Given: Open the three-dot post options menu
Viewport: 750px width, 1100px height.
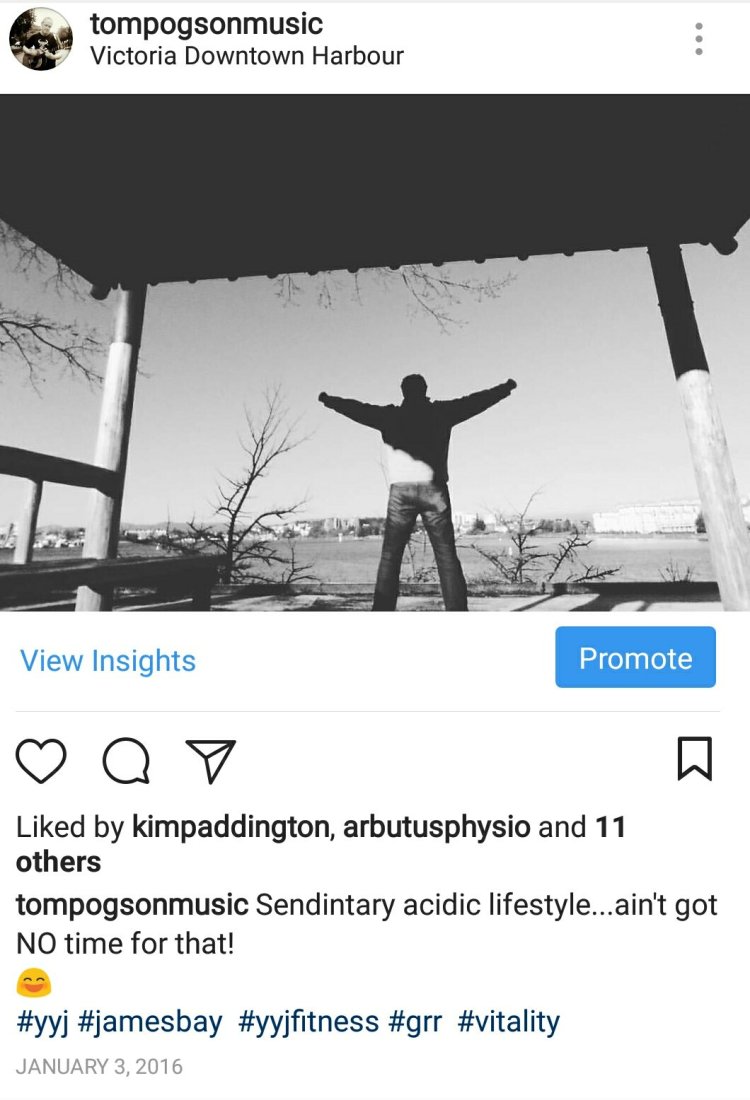Looking at the screenshot, I should [x=698, y=39].
